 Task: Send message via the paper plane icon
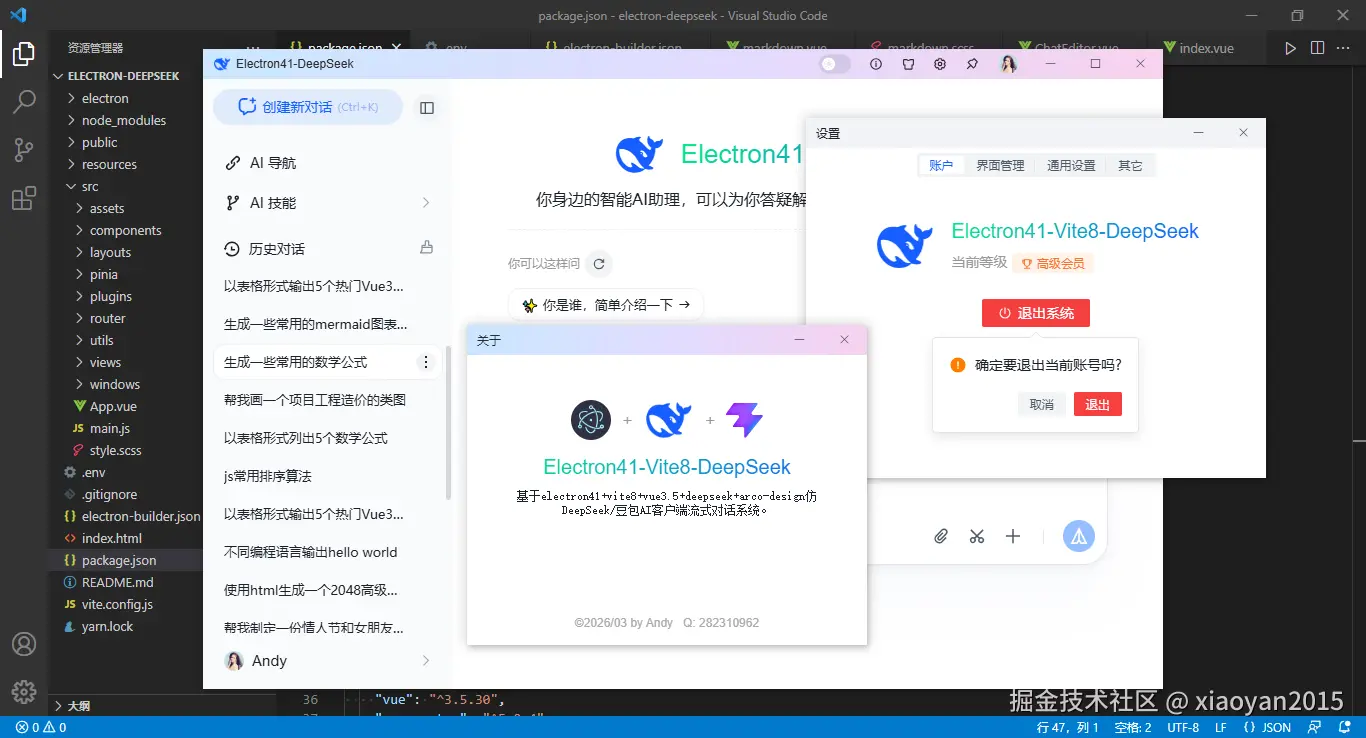(x=1077, y=536)
